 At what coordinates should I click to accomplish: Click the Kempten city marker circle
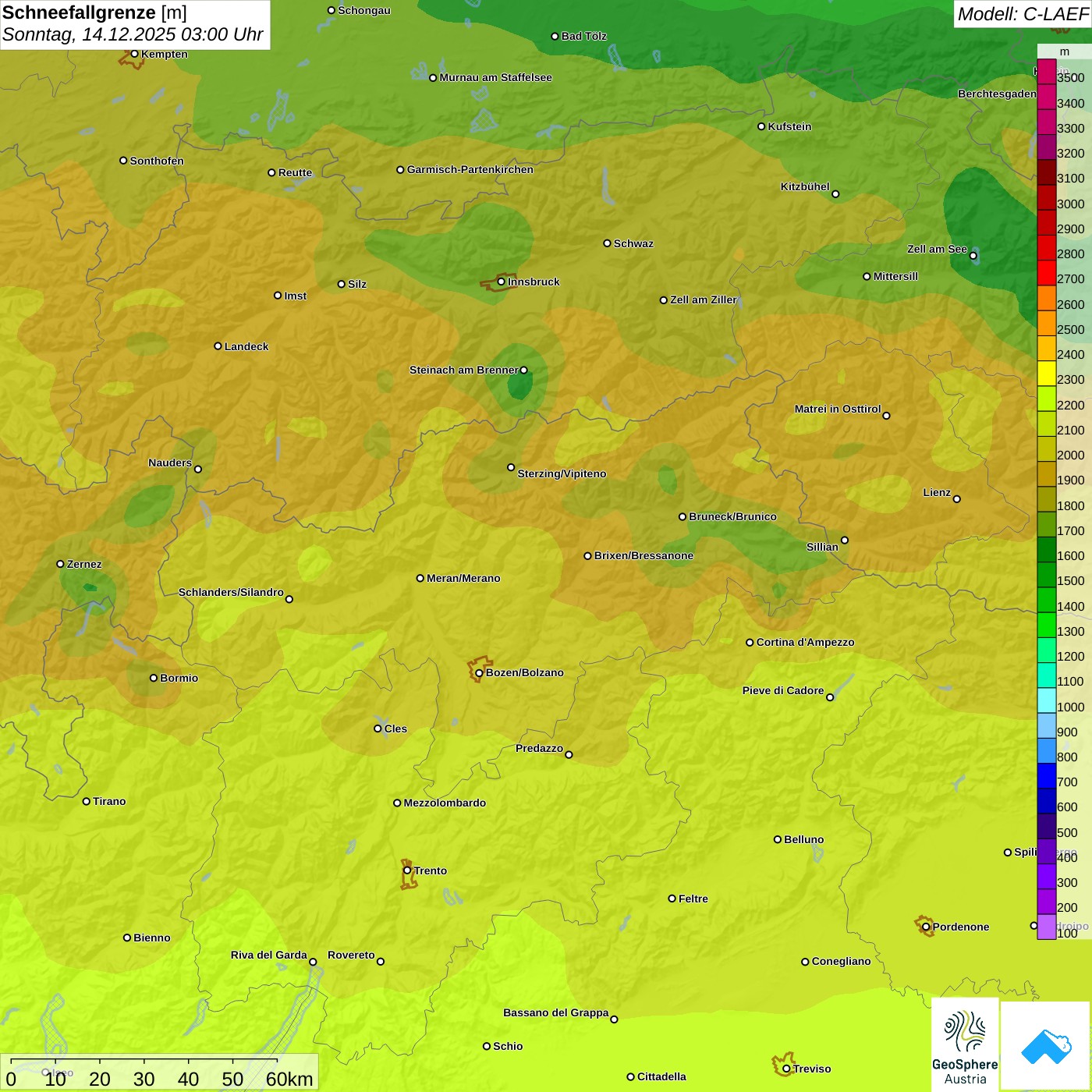(134, 54)
